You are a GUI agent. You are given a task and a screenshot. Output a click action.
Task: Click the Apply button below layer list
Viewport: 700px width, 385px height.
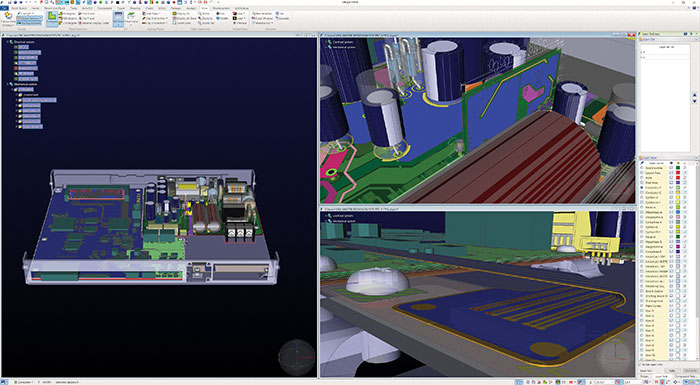click(672, 371)
